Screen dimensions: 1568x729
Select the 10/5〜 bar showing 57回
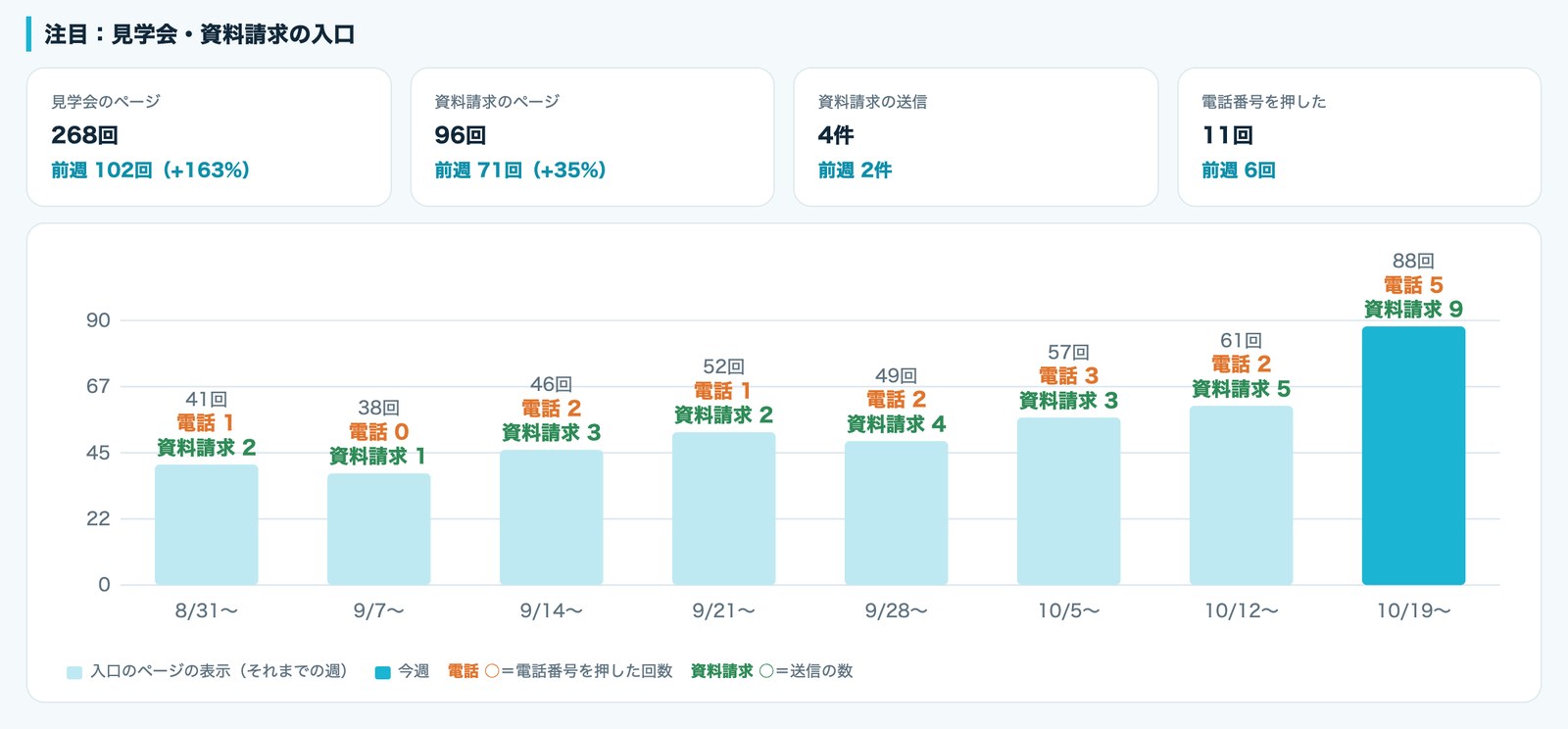click(1068, 502)
